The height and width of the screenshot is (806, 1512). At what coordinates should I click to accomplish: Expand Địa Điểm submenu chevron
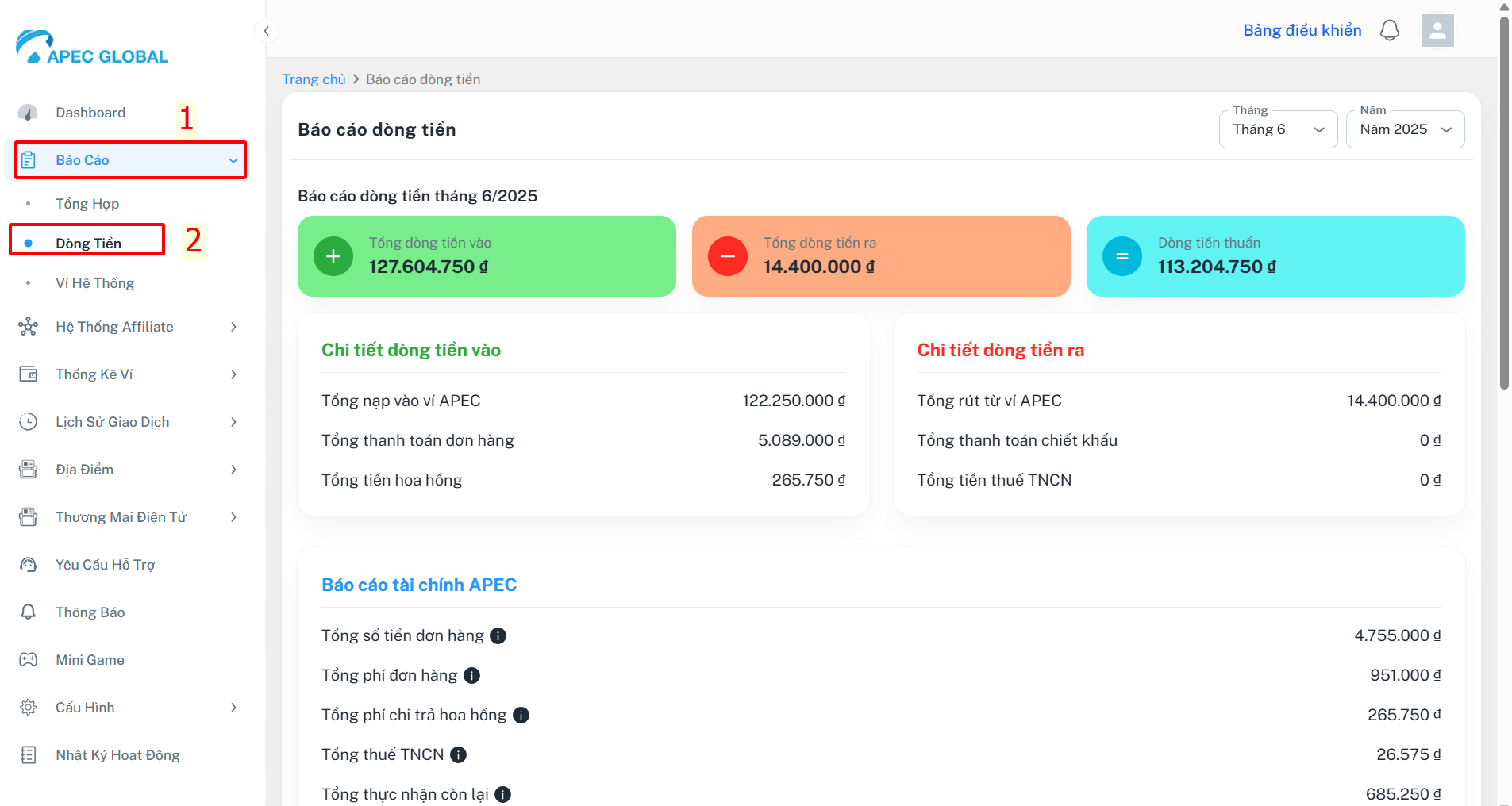point(233,470)
